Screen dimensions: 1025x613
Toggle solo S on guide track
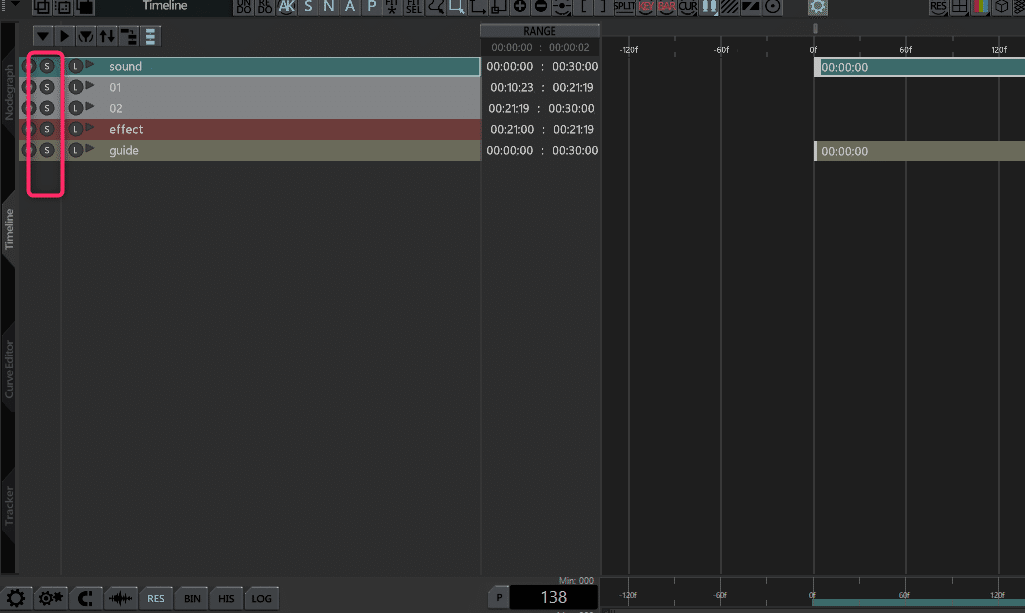point(46,150)
